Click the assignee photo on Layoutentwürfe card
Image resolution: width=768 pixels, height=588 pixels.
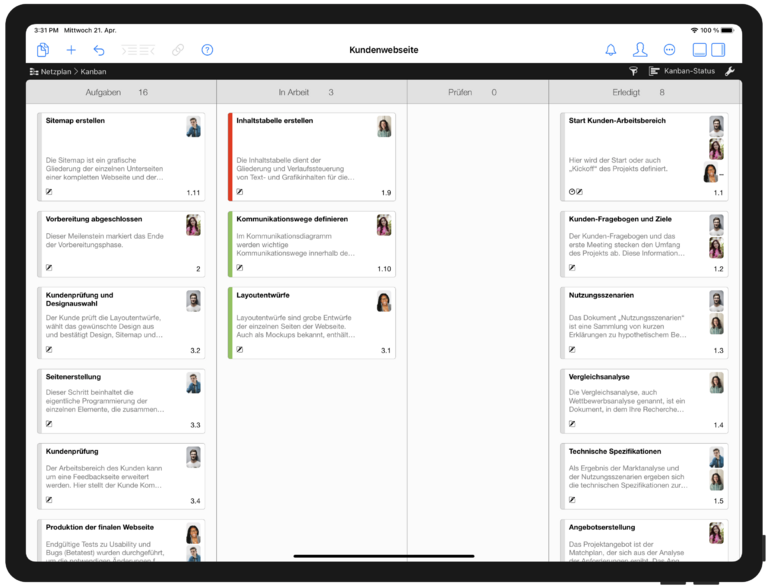(x=383, y=301)
